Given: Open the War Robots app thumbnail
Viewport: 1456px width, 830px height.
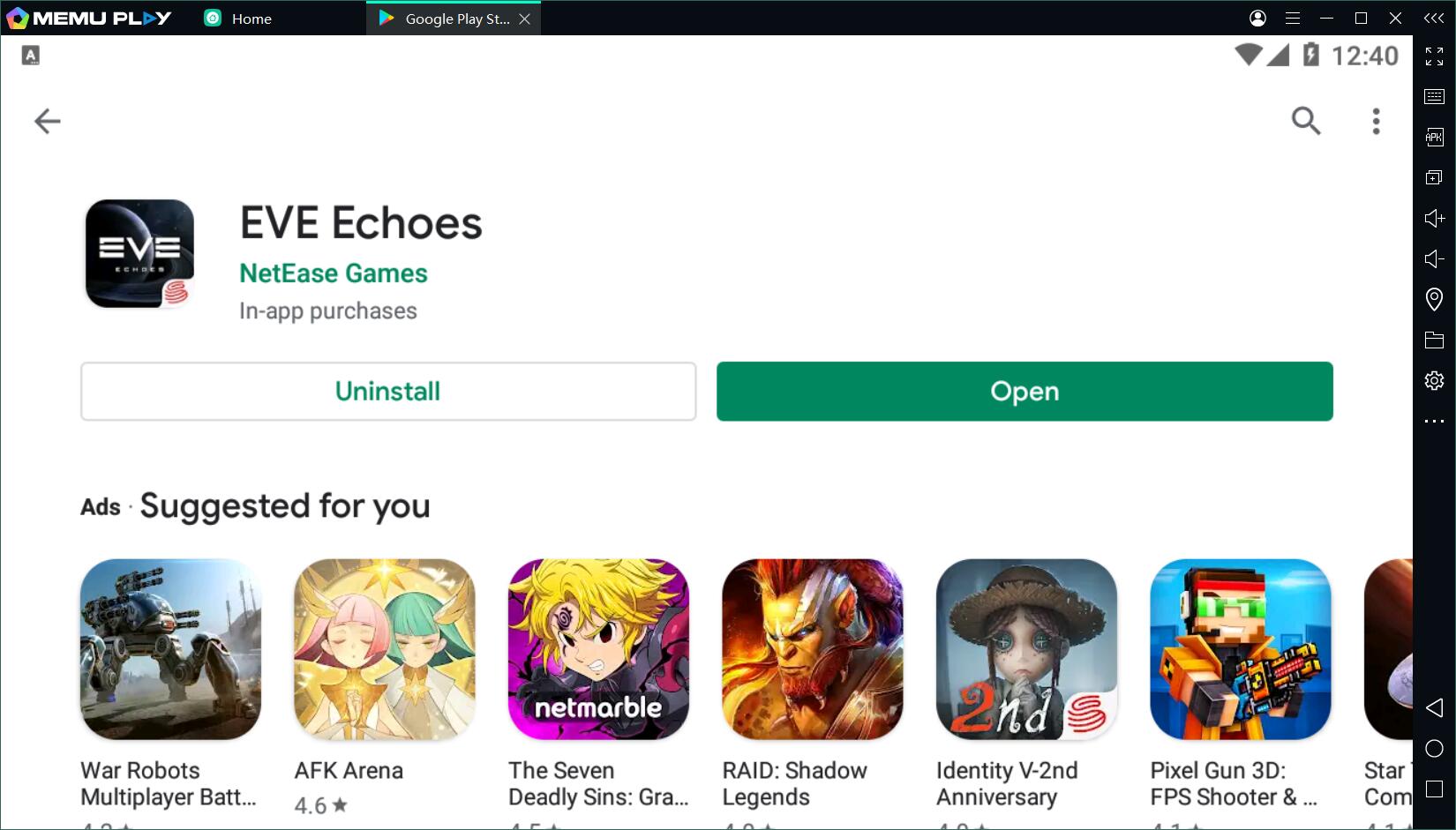Looking at the screenshot, I should [x=170, y=649].
